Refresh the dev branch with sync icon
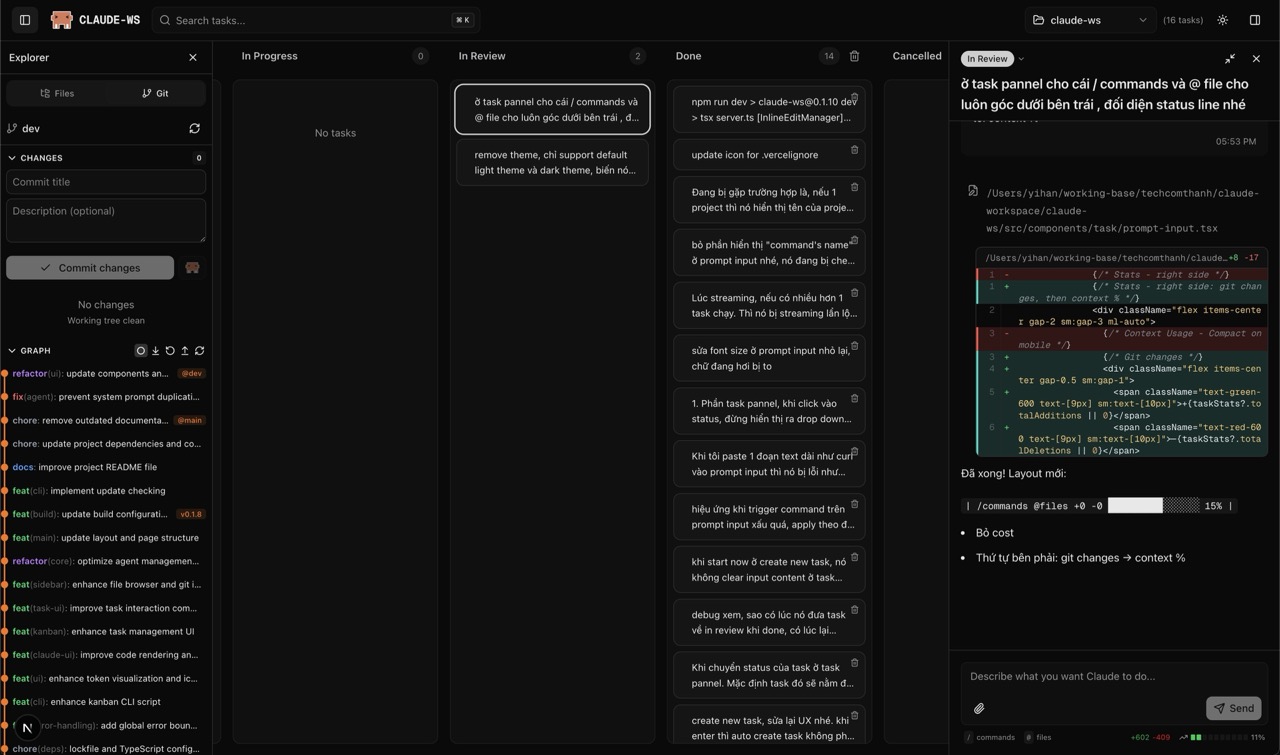 click(194, 128)
